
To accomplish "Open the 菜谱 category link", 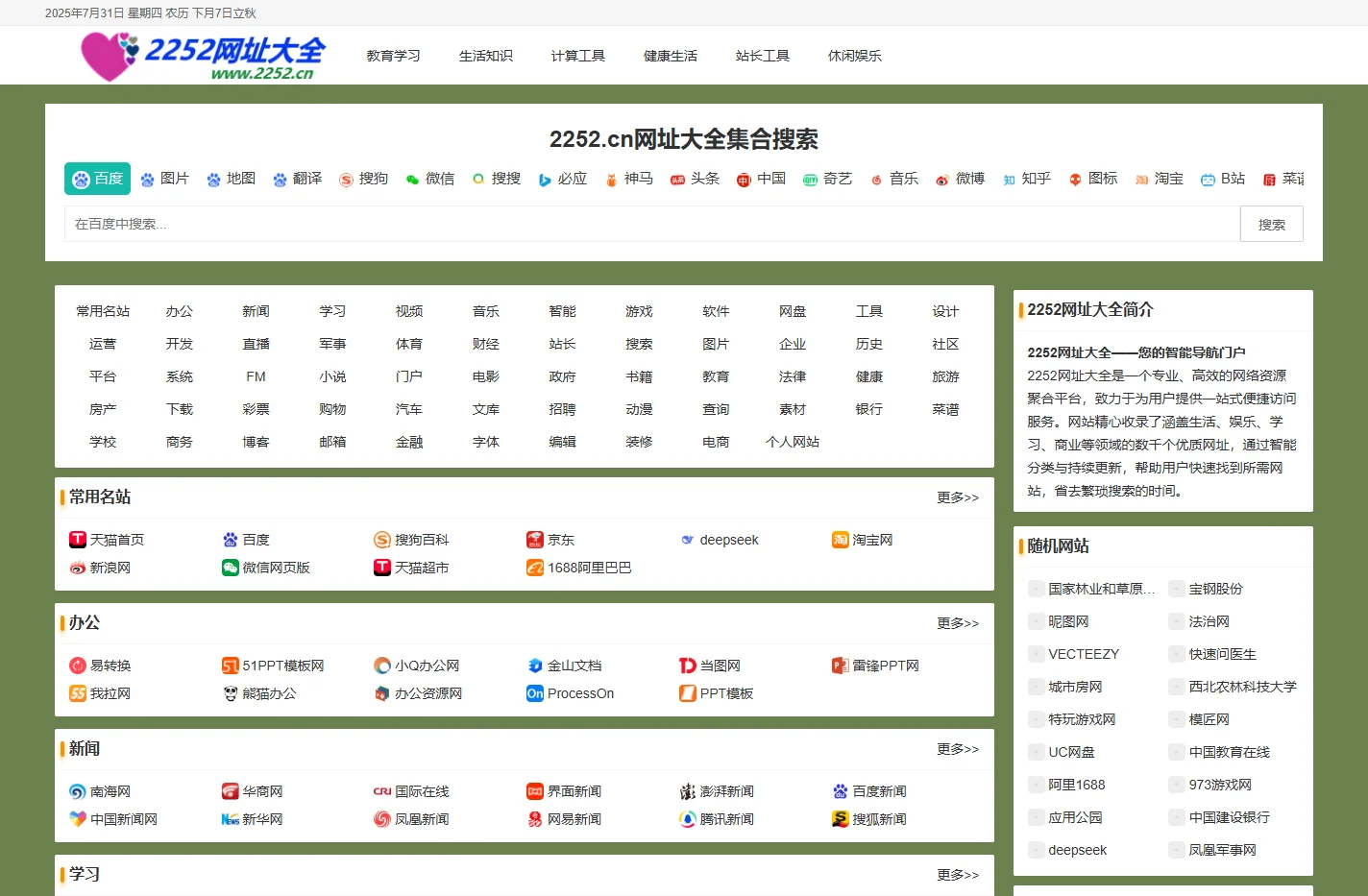I will 945,409.
